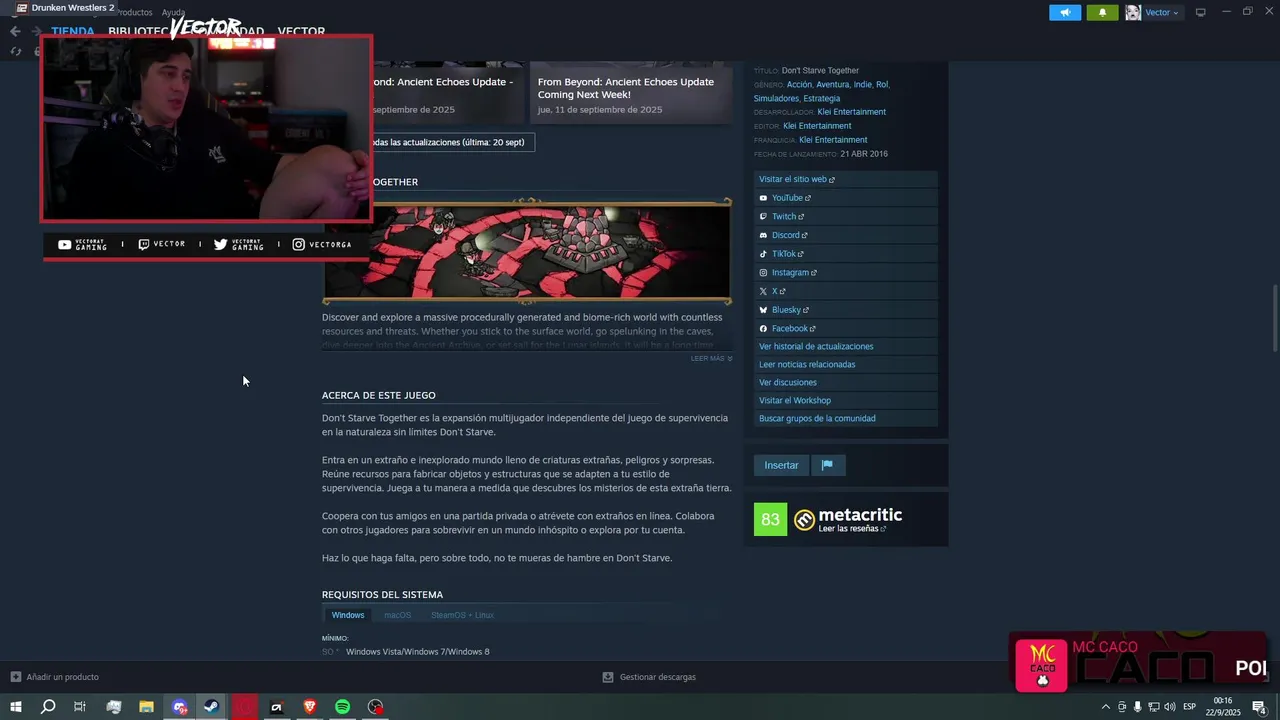Select the SteamOS + Linux requirements tab

click(x=462, y=615)
